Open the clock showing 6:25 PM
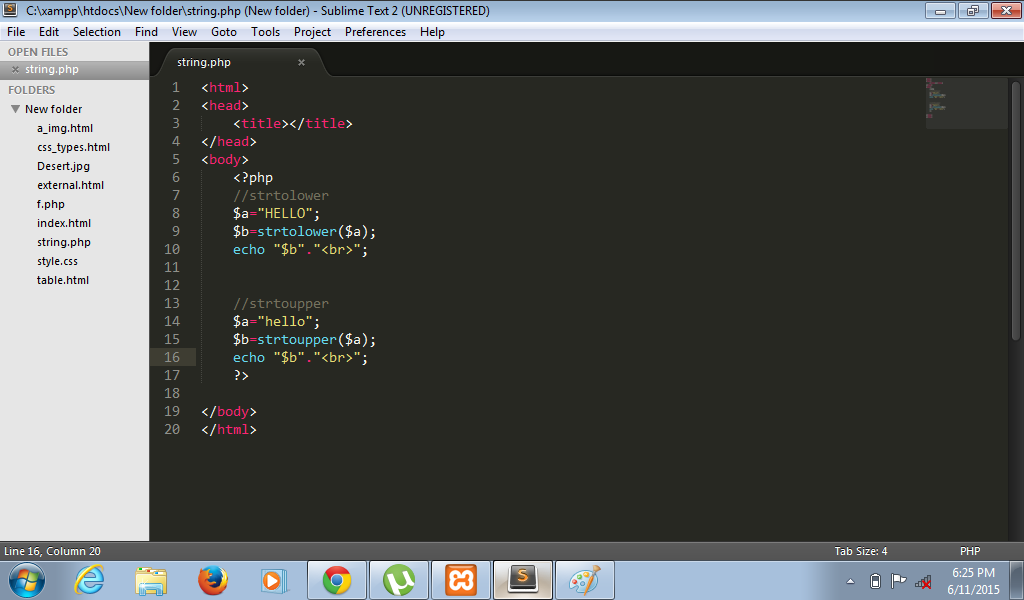Viewport: 1024px width, 600px height. point(973,580)
